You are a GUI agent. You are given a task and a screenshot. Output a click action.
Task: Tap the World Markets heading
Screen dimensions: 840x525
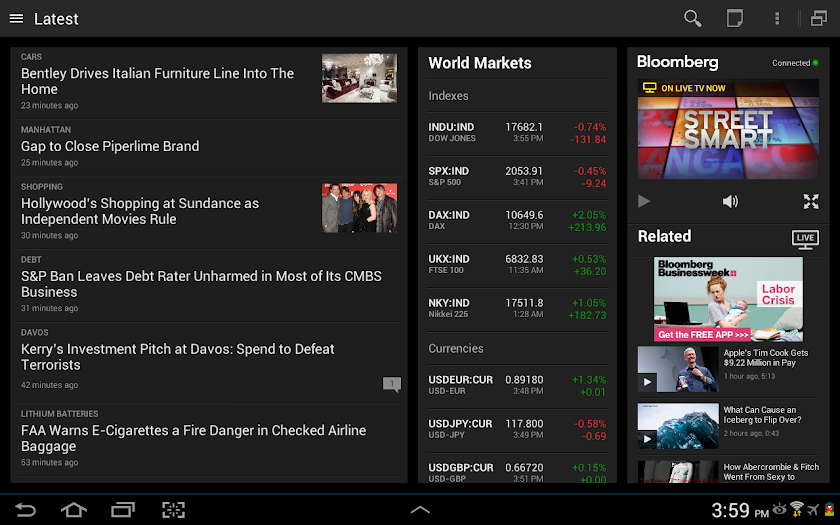[x=480, y=63]
